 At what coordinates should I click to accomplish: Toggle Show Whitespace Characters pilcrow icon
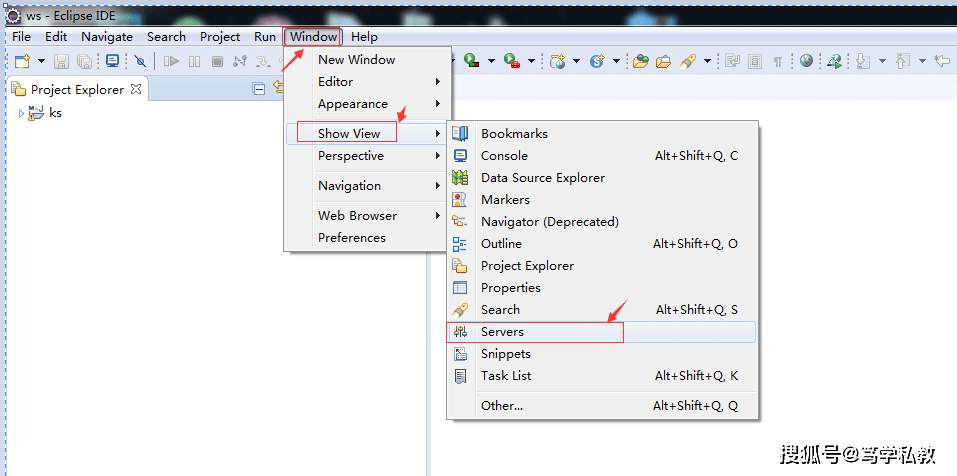point(778,61)
